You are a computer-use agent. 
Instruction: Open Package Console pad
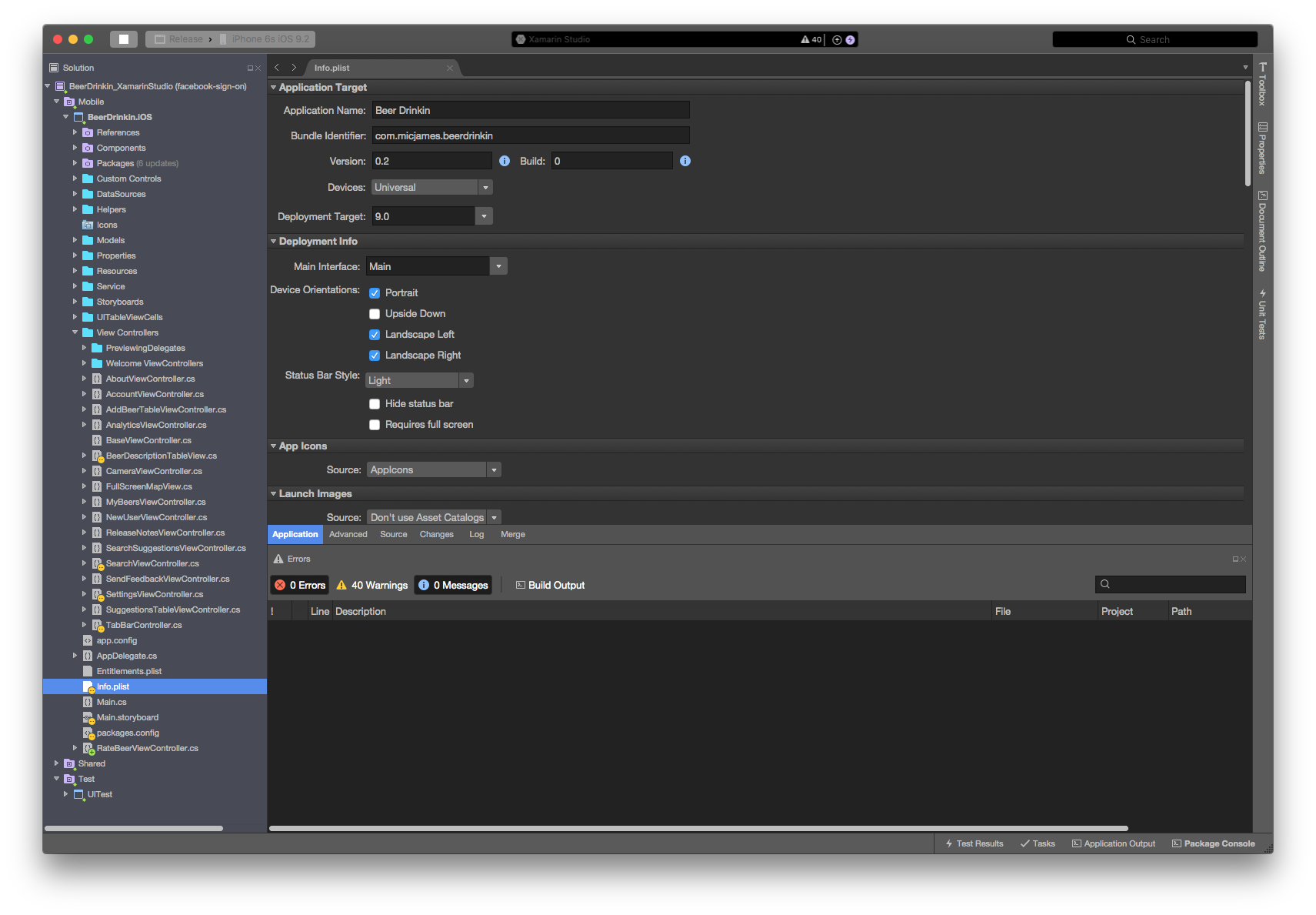[x=1214, y=843]
